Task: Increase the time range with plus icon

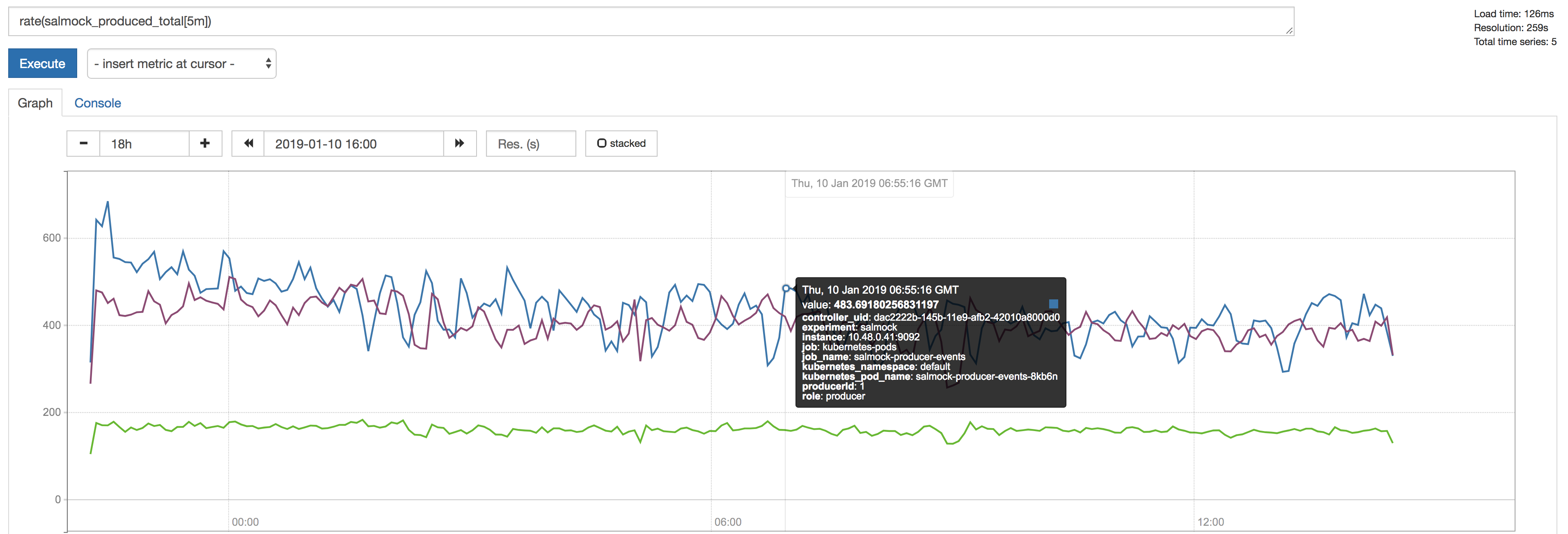Action: click(x=205, y=144)
